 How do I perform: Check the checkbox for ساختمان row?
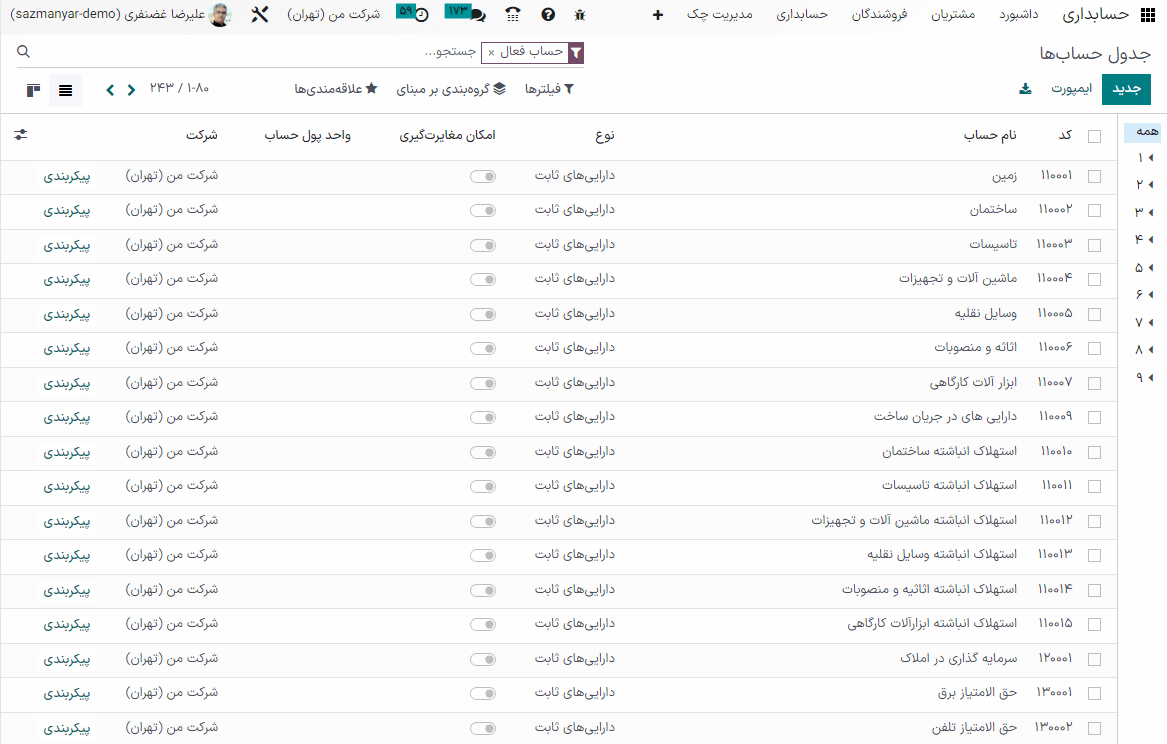(1094, 211)
